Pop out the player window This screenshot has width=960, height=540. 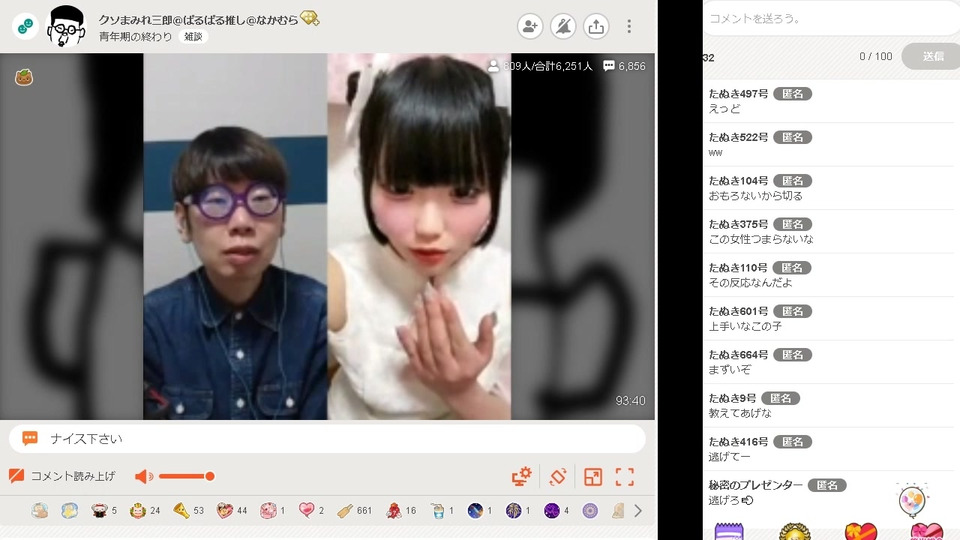click(x=593, y=477)
